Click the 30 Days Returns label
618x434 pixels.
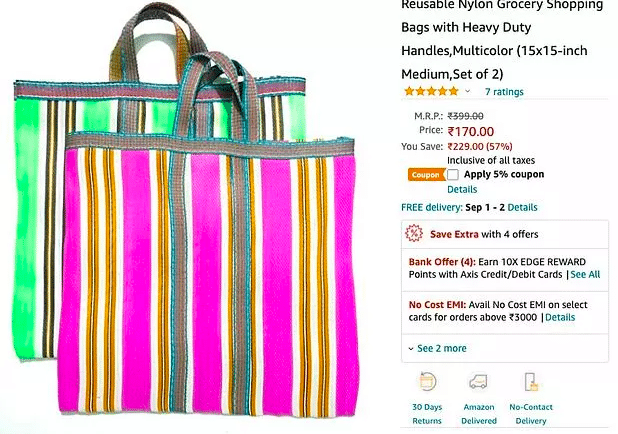pyautogui.click(x=427, y=414)
